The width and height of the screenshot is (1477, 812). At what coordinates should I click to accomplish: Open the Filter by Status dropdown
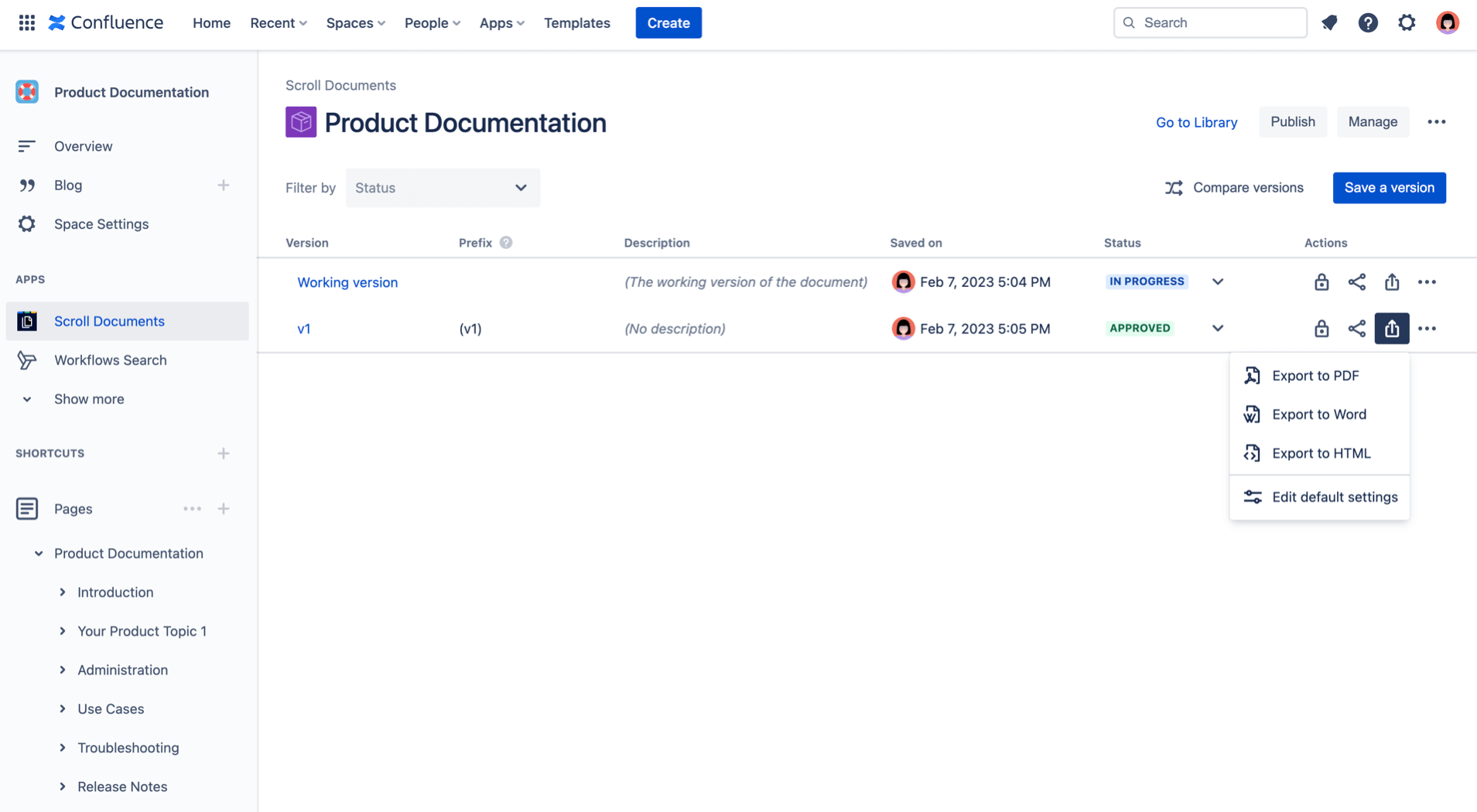(x=443, y=188)
